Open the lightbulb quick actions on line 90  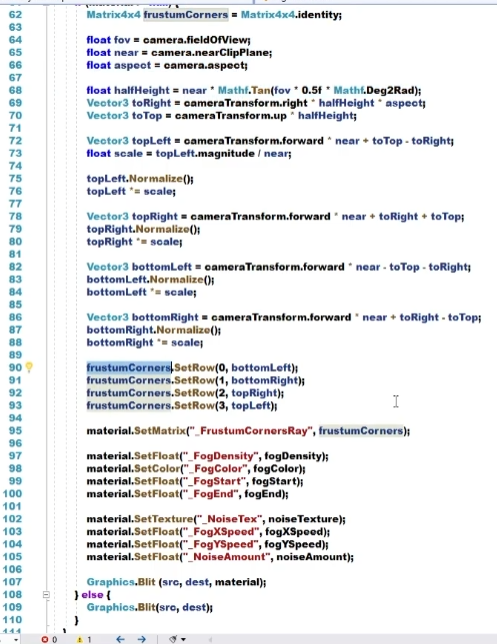[x=29, y=367]
